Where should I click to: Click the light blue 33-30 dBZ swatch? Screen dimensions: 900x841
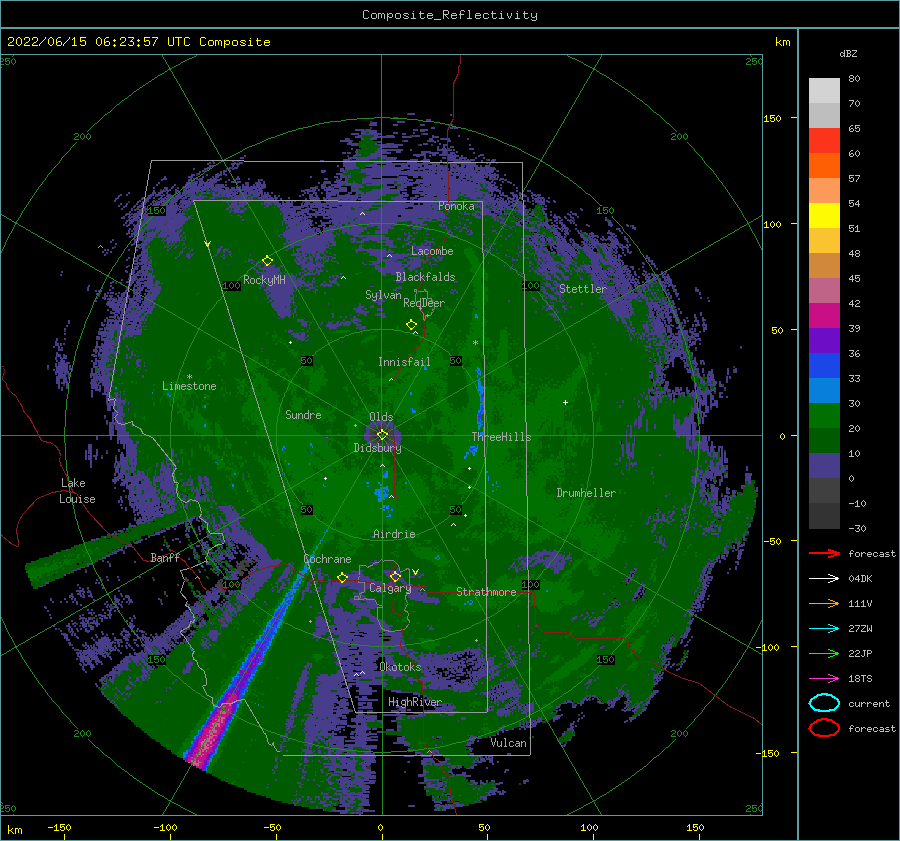point(824,390)
